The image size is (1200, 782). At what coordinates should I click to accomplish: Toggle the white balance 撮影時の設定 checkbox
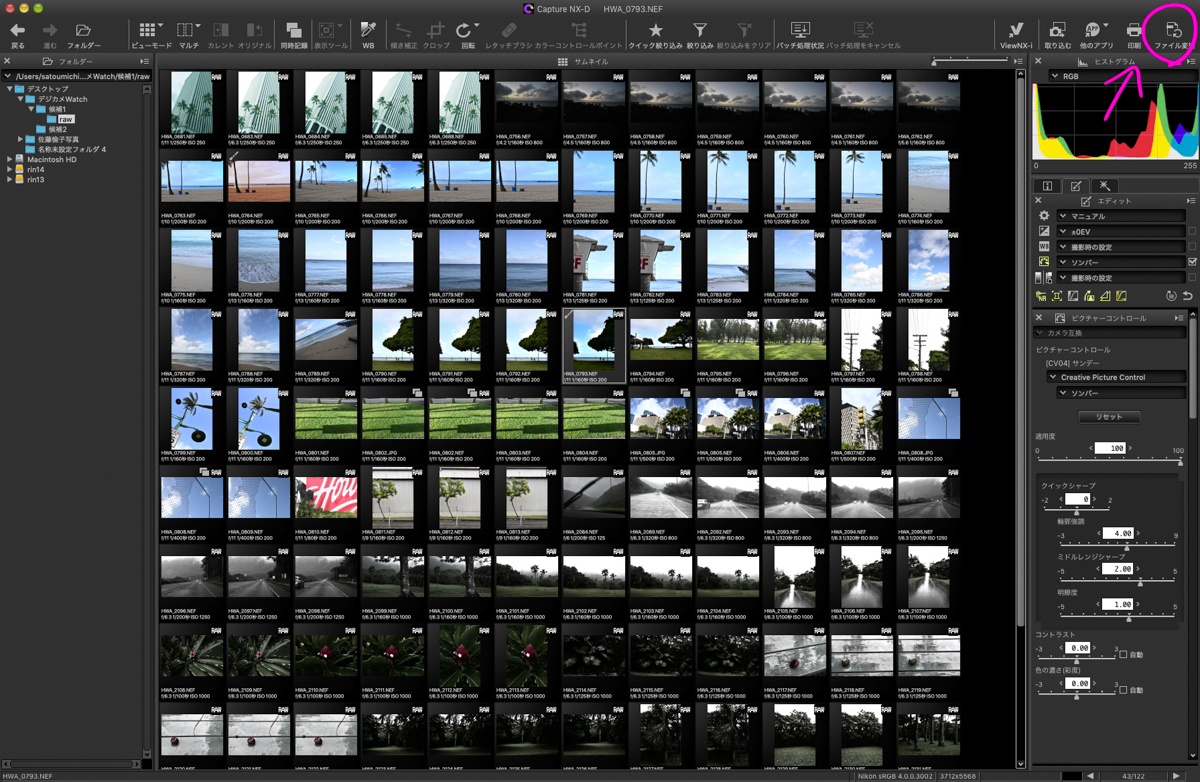[1192, 246]
